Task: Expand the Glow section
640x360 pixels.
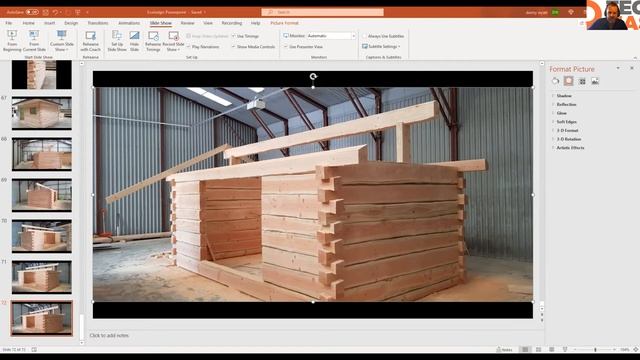Action: (561, 113)
